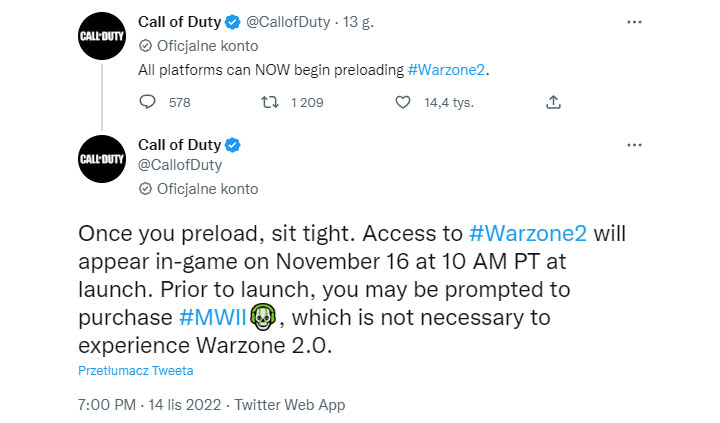Screen dimensions: 720x423
Task: Like the first Call of Duty tweet
Action: 403,102
